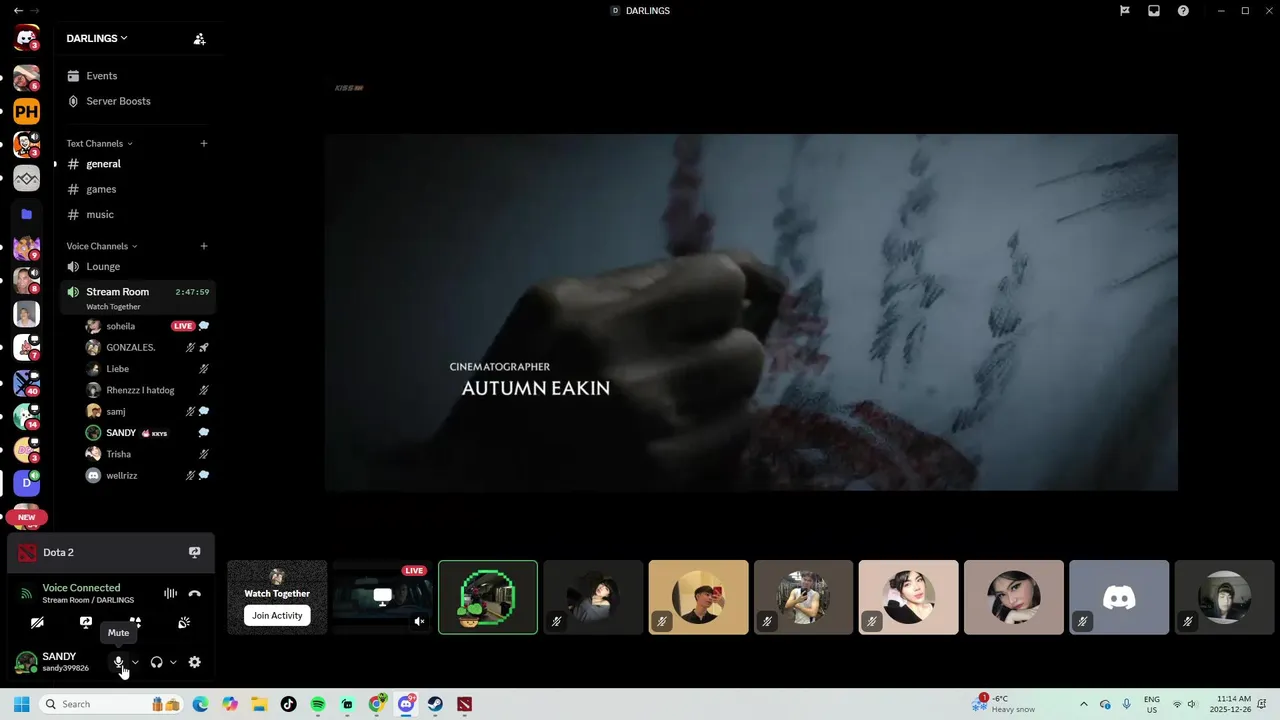Viewport: 1280px width, 720px height.
Task: Select the green-outlined participant tile
Action: 488,597
